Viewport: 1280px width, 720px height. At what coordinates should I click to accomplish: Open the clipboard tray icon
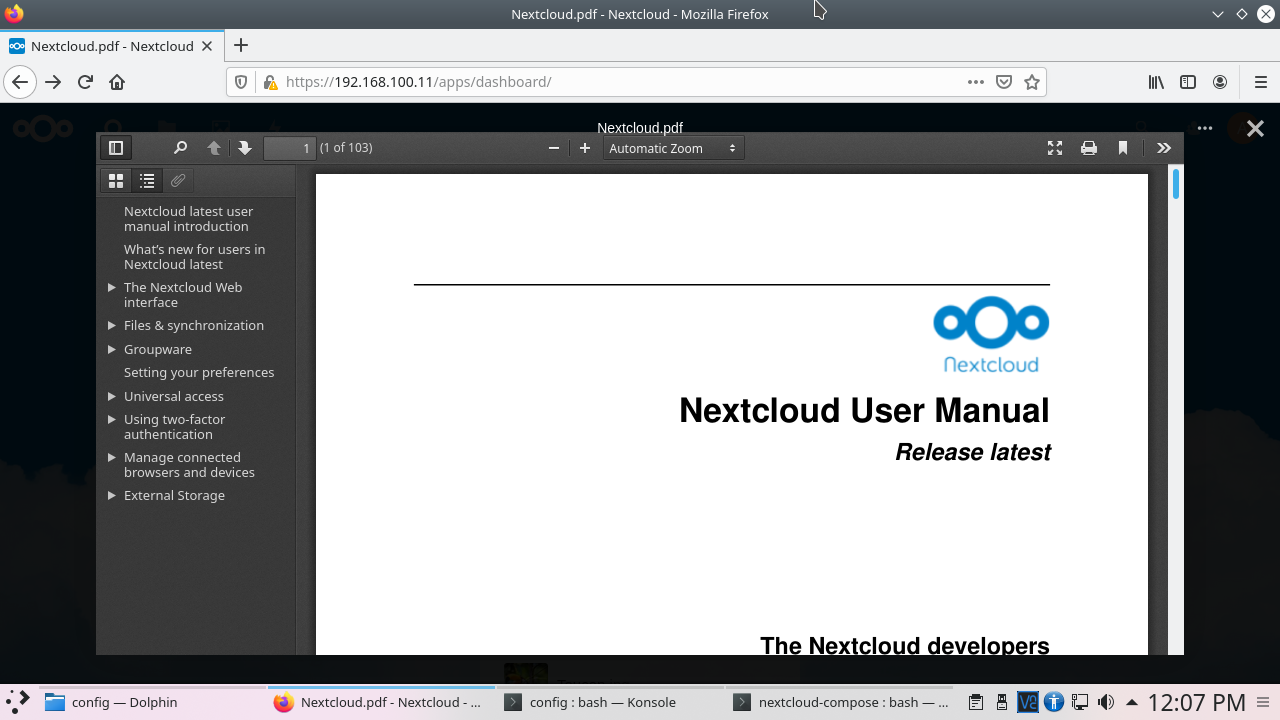click(976, 702)
